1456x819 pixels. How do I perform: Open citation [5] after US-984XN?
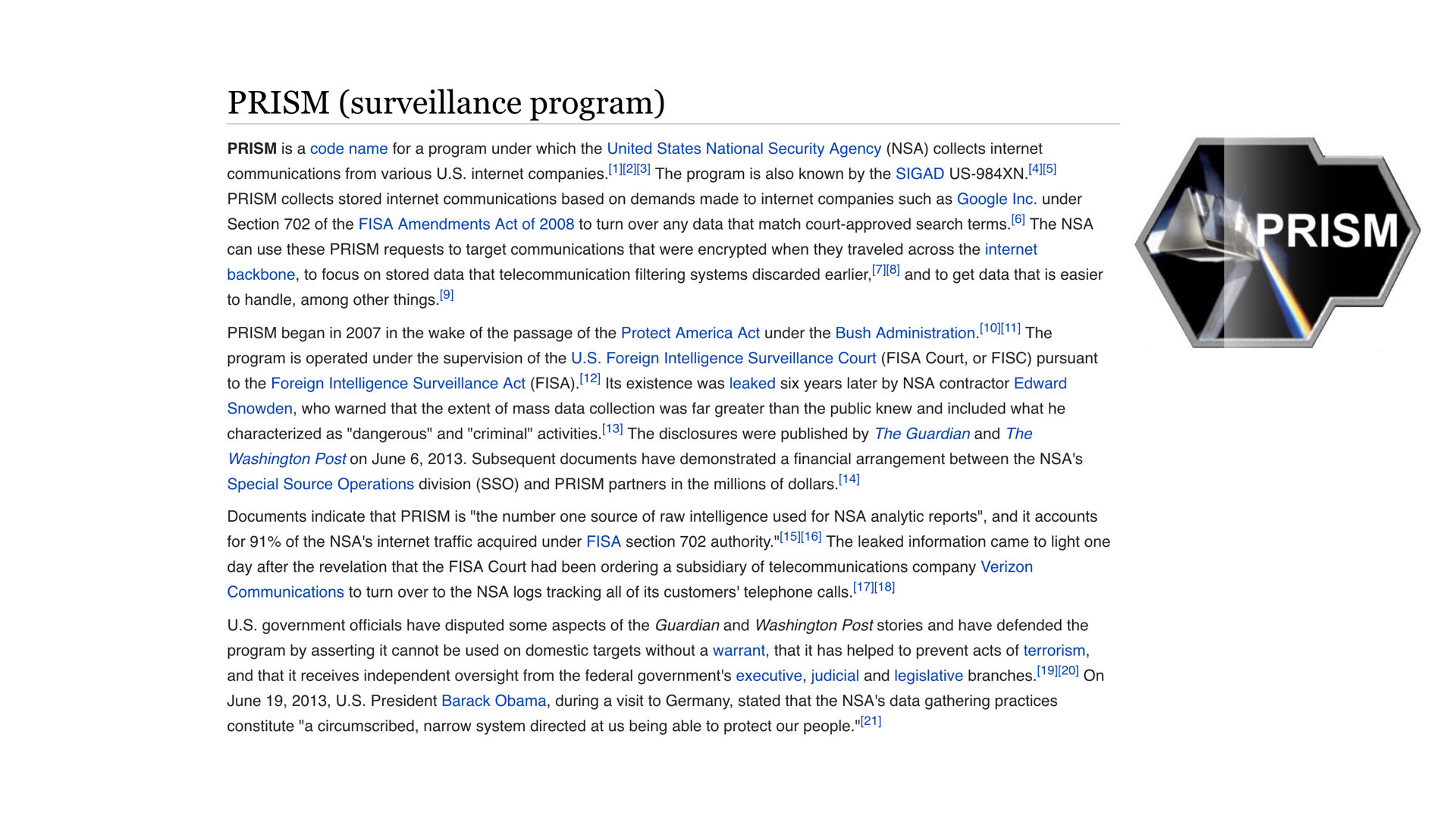[x=1050, y=169]
